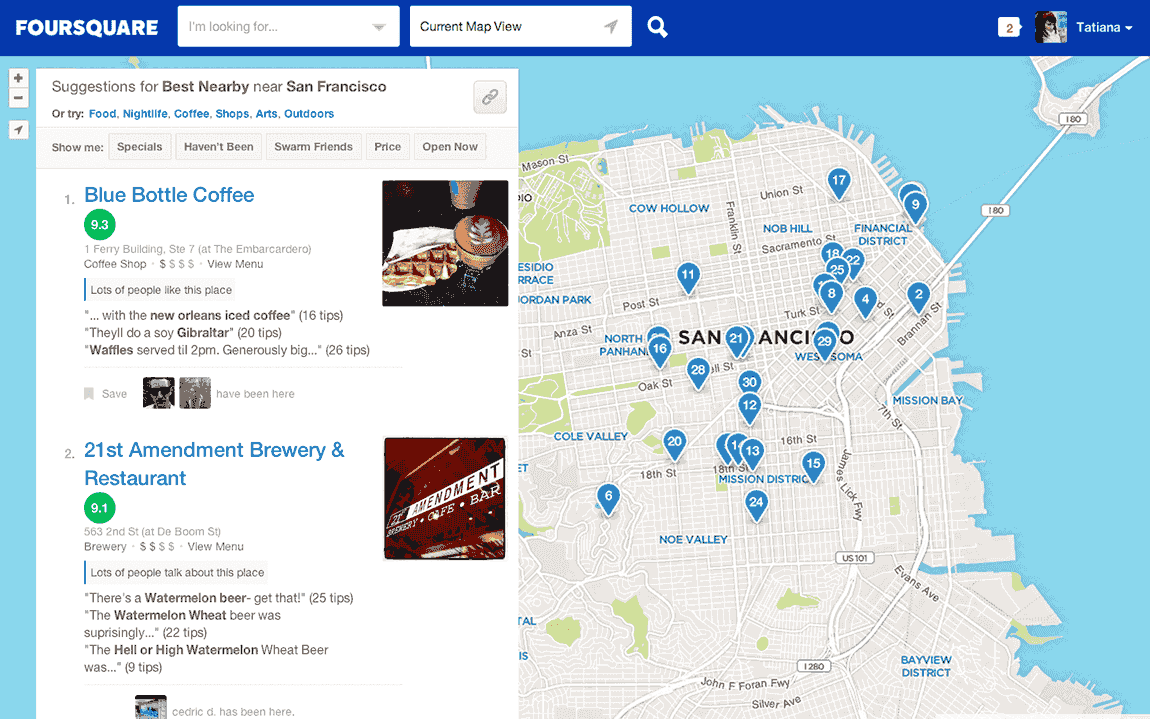1150x719 pixels.
Task: Click the second friend avatar who has been here
Action: (x=195, y=393)
